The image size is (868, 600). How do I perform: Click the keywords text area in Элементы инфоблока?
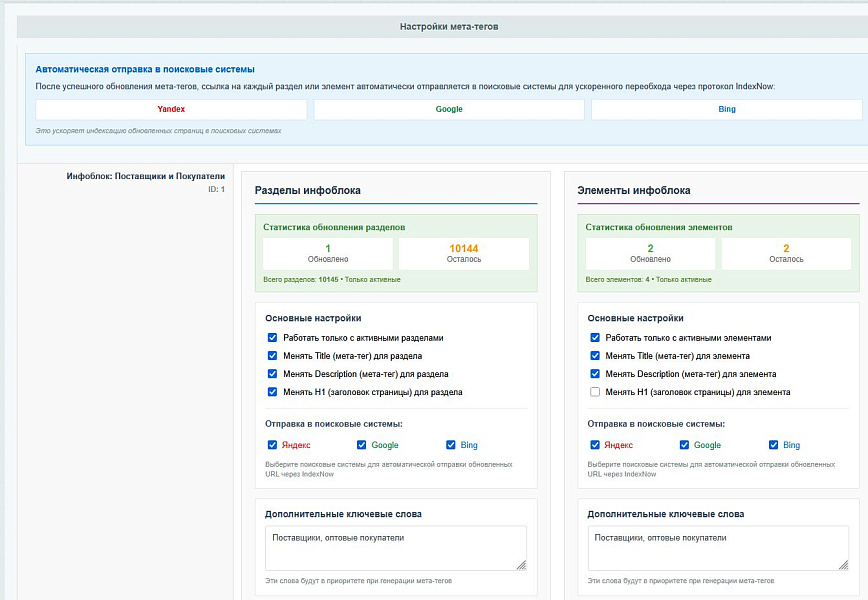pyautogui.click(x=718, y=549)
